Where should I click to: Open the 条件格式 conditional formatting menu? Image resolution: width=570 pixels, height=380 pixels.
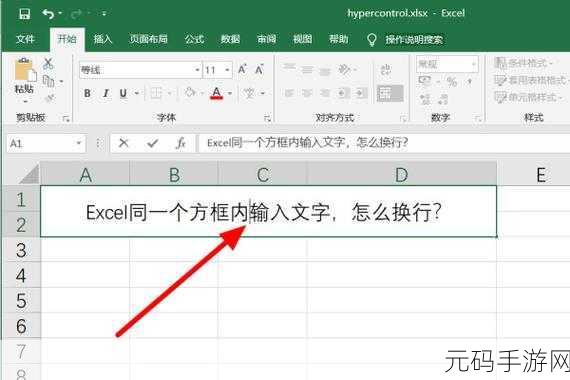coord(524,63)
